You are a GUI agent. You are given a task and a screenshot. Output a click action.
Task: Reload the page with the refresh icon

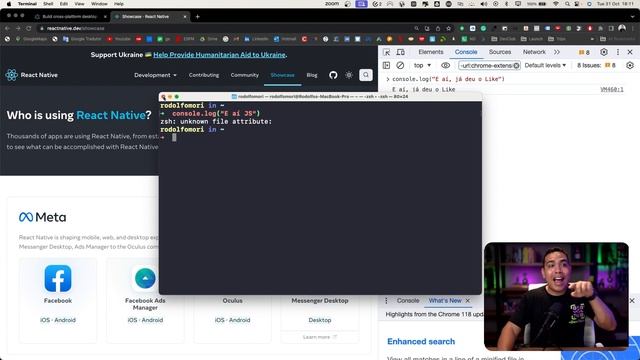click(x=29, y=28)
